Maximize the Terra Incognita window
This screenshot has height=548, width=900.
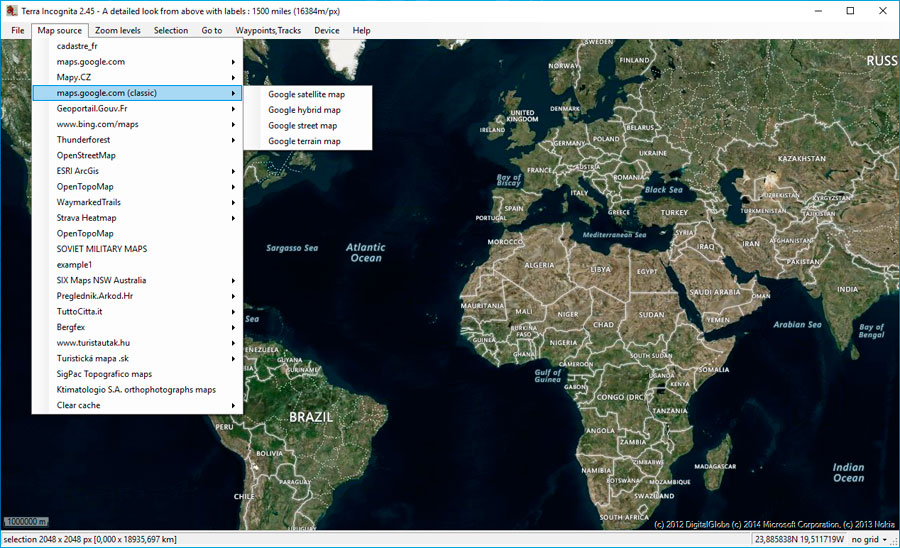point(850,11)
